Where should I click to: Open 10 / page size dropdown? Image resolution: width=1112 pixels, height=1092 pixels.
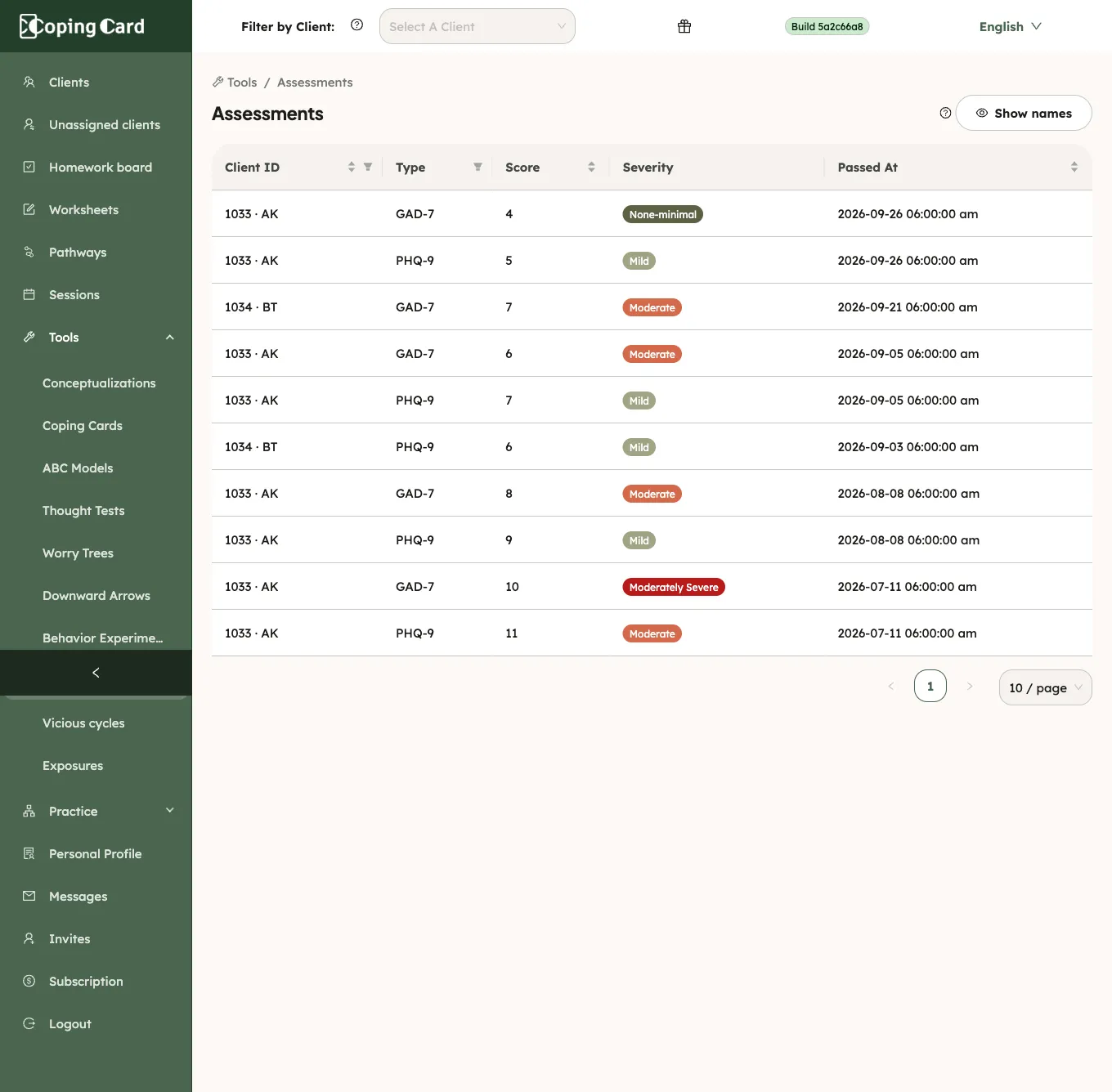pos(1045,687)
